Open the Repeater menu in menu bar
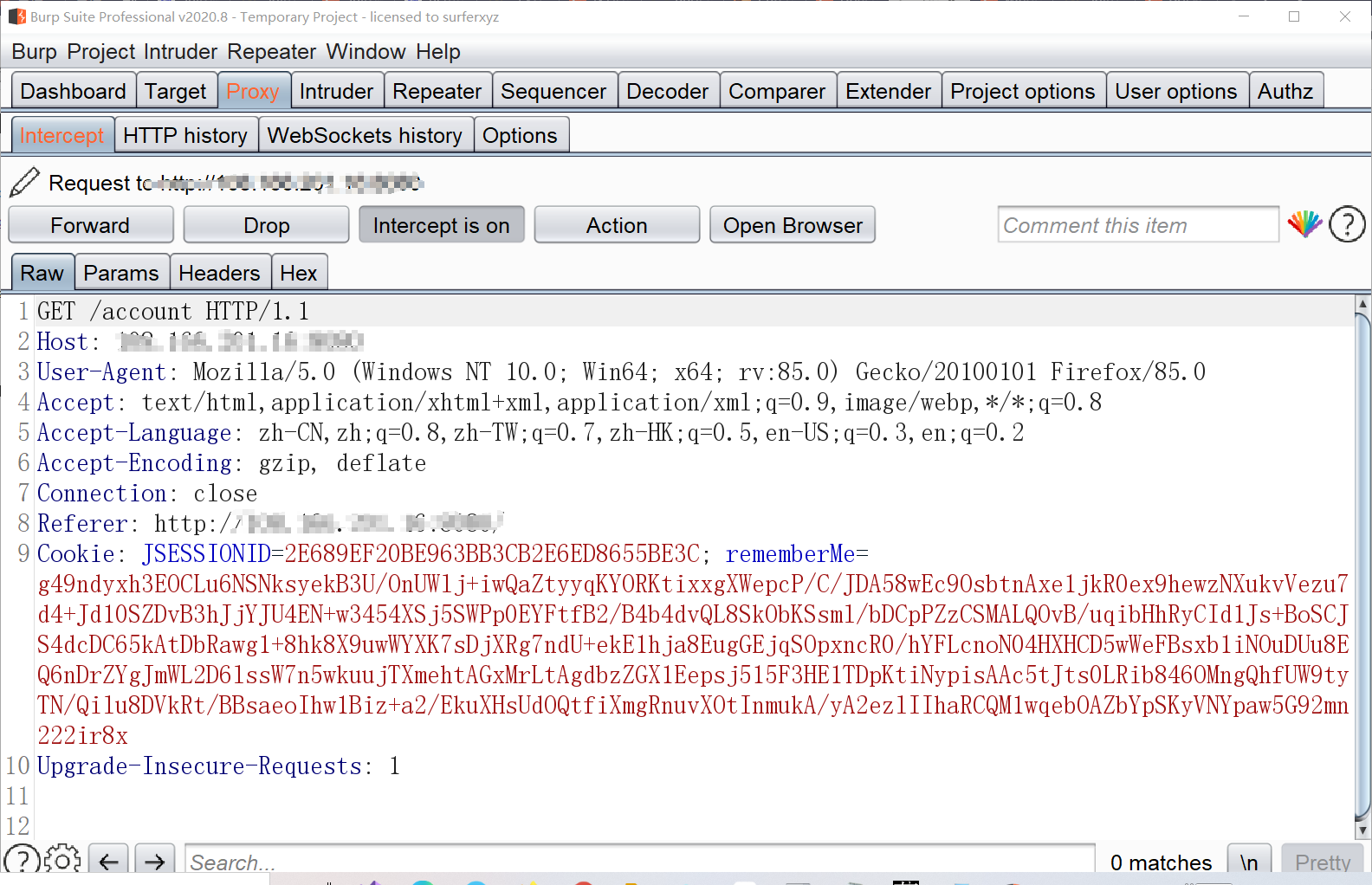 [x=272, y=52]
